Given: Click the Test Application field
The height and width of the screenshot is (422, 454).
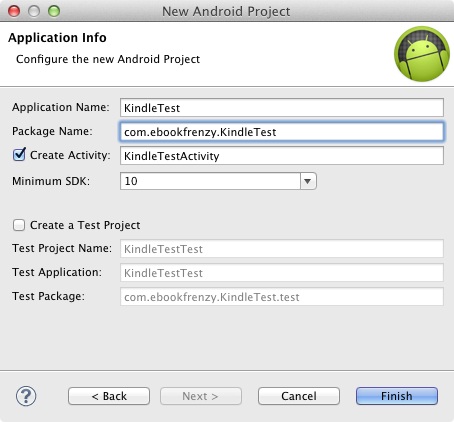Looking at the screenshot, I should pos(282,273).
